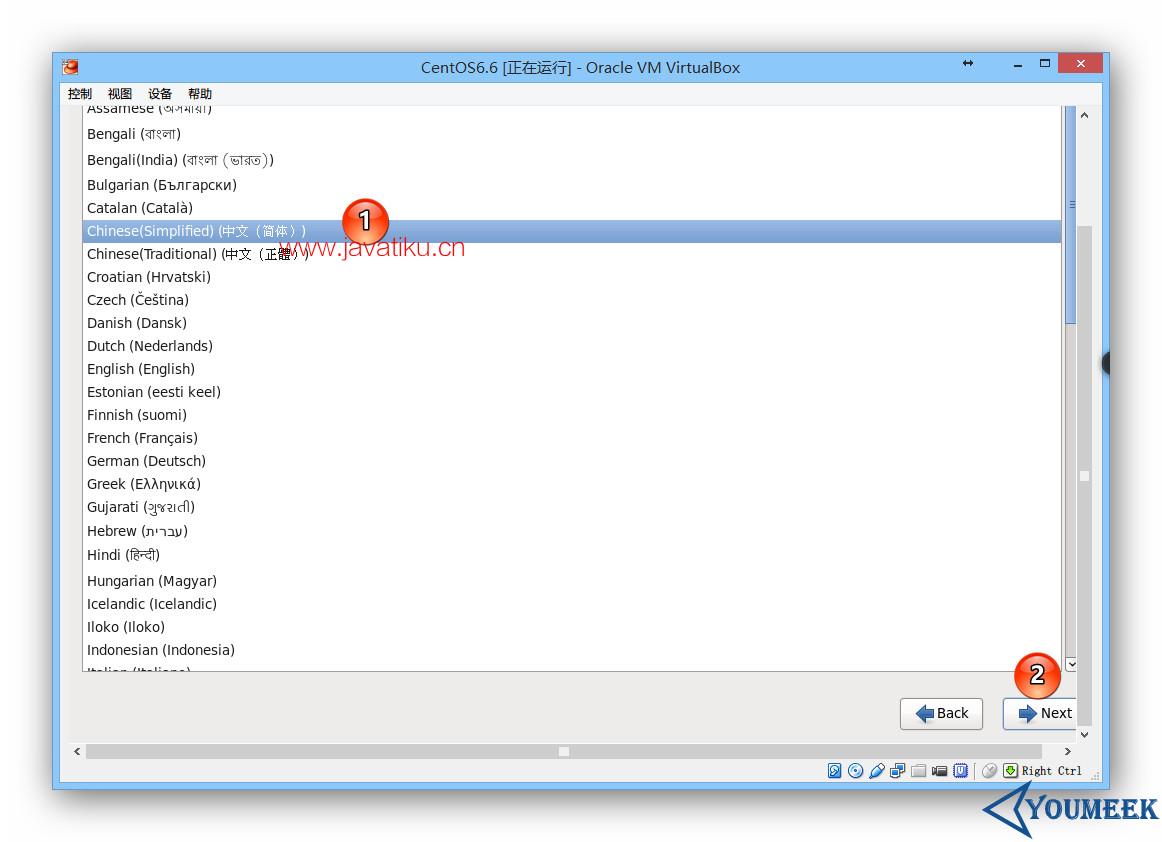This screenshot has width=1162, height=842.
Task: Select Chinese(Simplified) language row
Action: click(x=571, y=231)
